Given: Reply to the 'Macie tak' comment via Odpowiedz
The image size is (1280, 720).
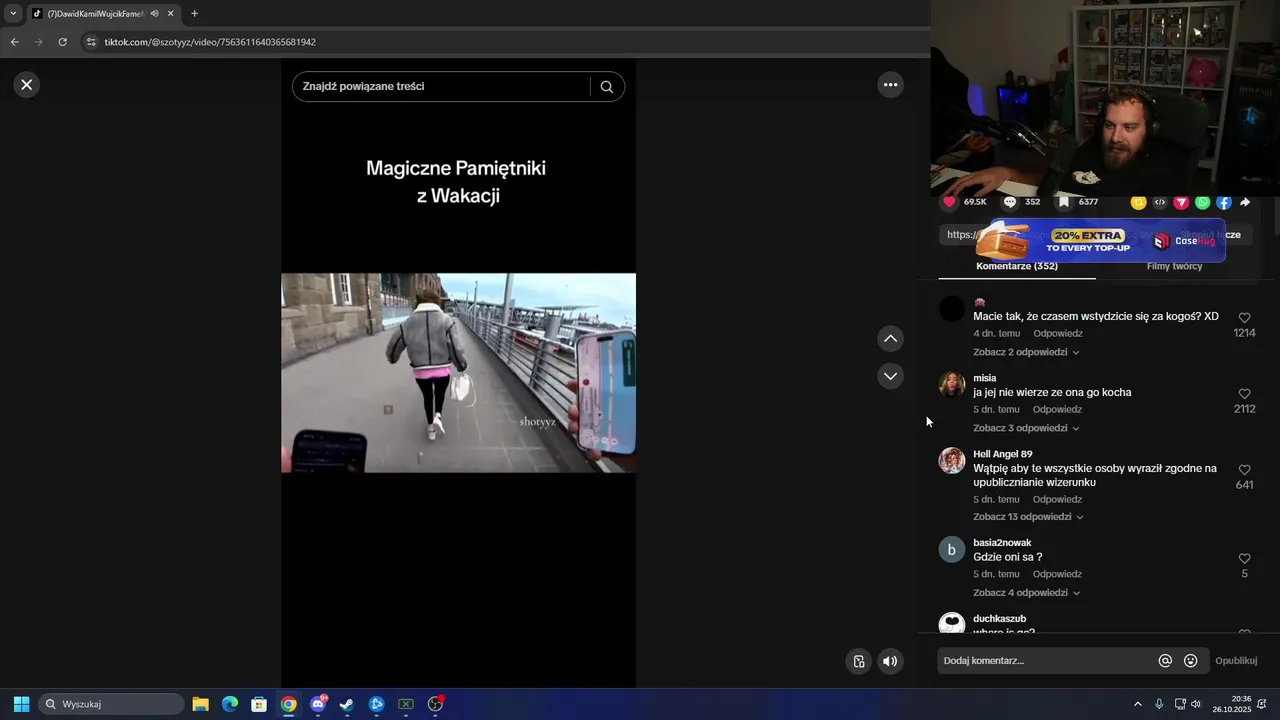Looking at the screenshot, I should point(1057,333).
